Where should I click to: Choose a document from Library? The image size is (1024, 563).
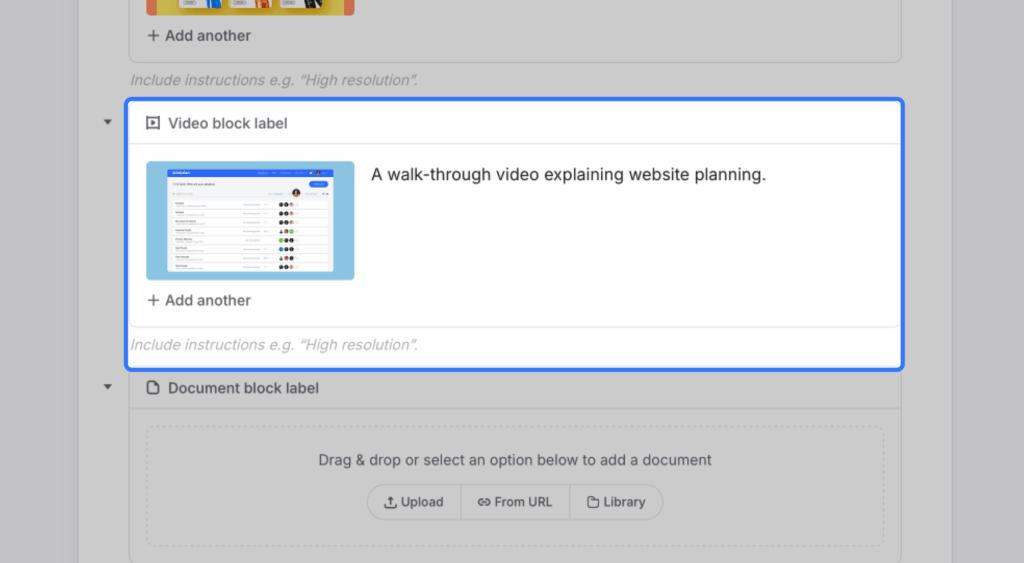pyautogui.click(x=616, y=502)
